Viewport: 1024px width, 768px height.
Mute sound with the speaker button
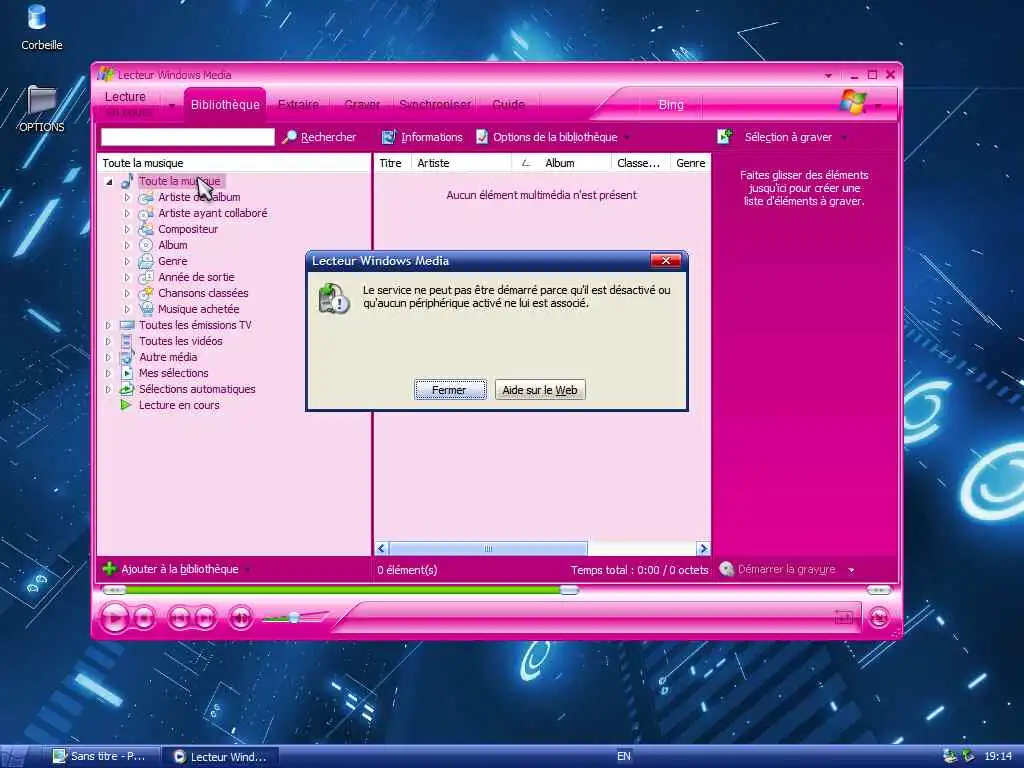coord(240,618)
